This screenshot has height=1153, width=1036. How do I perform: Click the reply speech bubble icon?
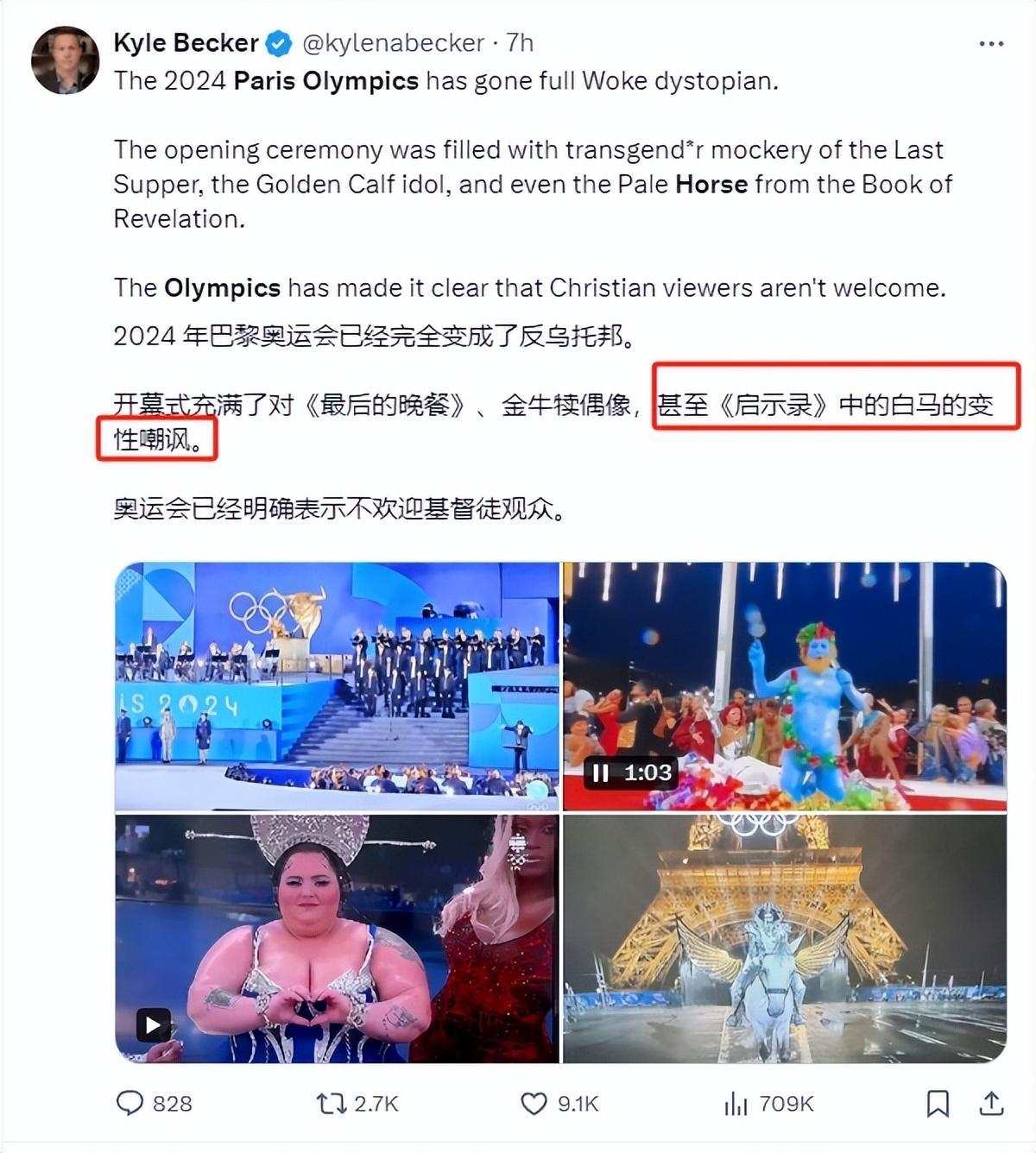coord(129,1103)
